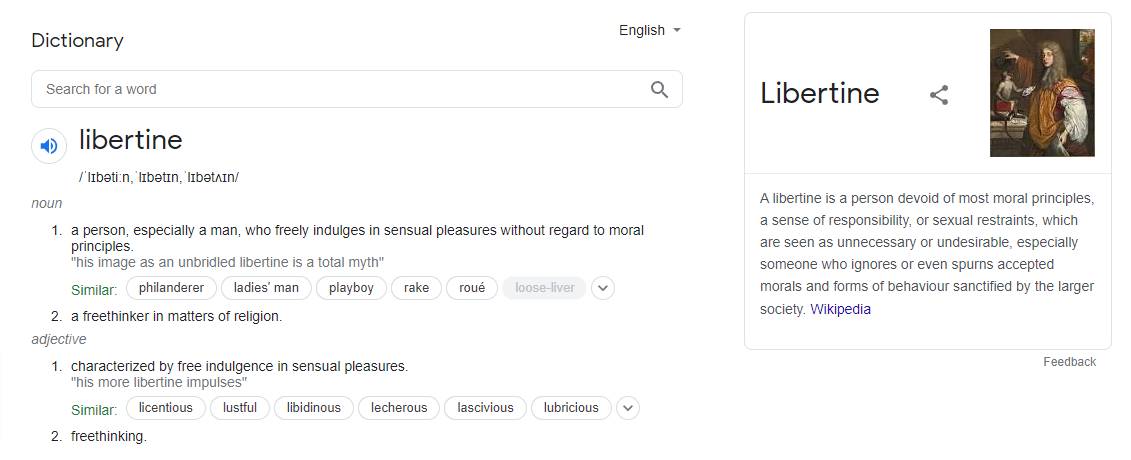Play the libertine pronunciation audio
This screenshot has height=460, width=1131.
[49, 146]
